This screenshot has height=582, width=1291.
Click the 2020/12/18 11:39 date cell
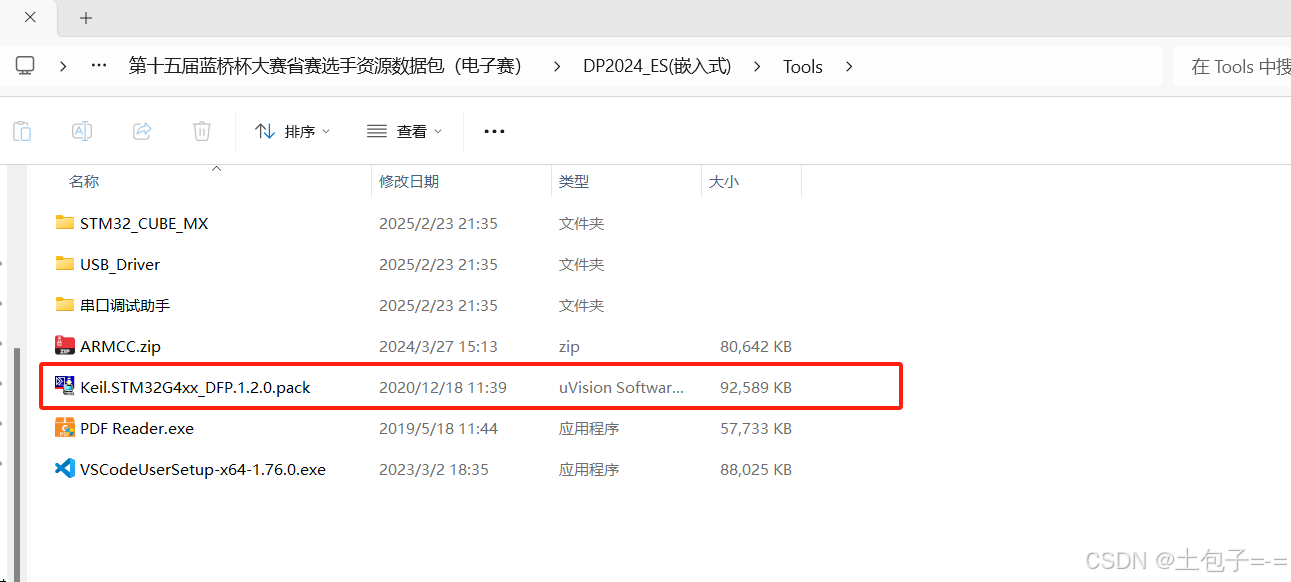442,387
